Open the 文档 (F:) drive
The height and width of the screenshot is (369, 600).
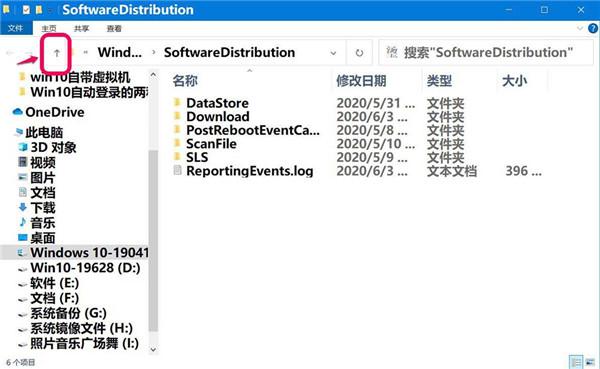pos(54,298)
